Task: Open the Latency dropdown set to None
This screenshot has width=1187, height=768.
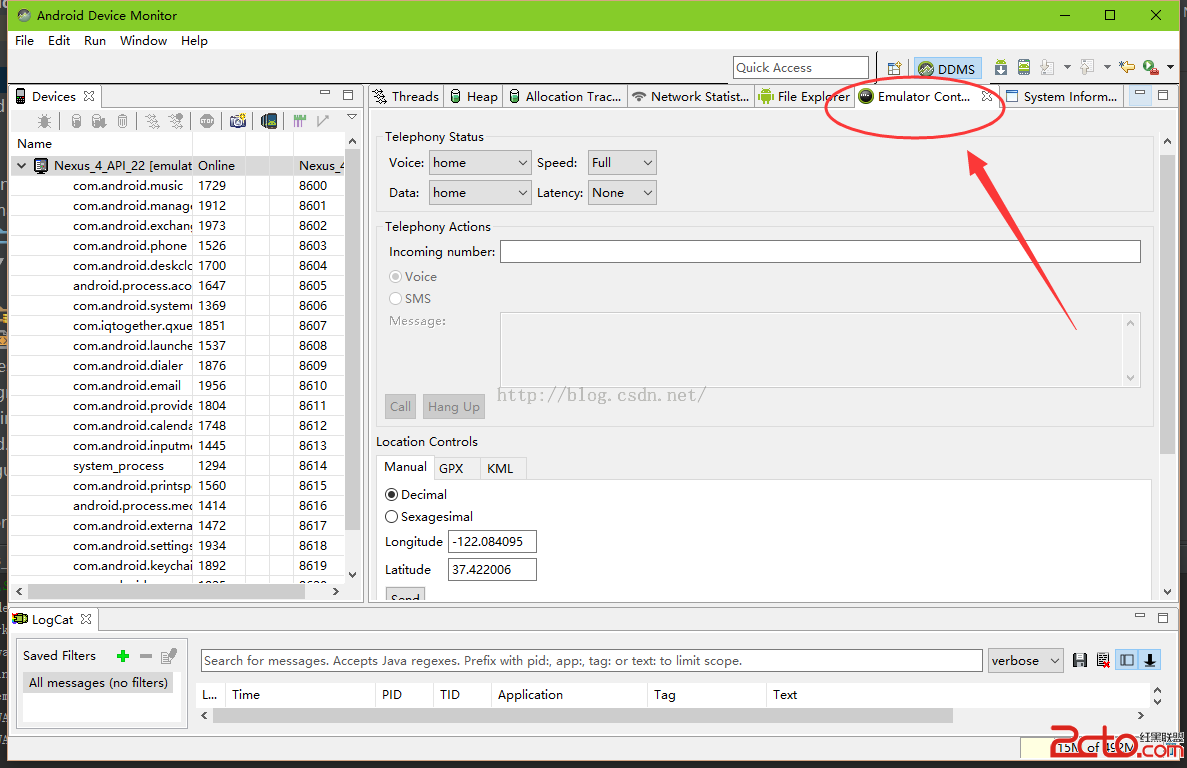Action: click(x=622, y=193)
